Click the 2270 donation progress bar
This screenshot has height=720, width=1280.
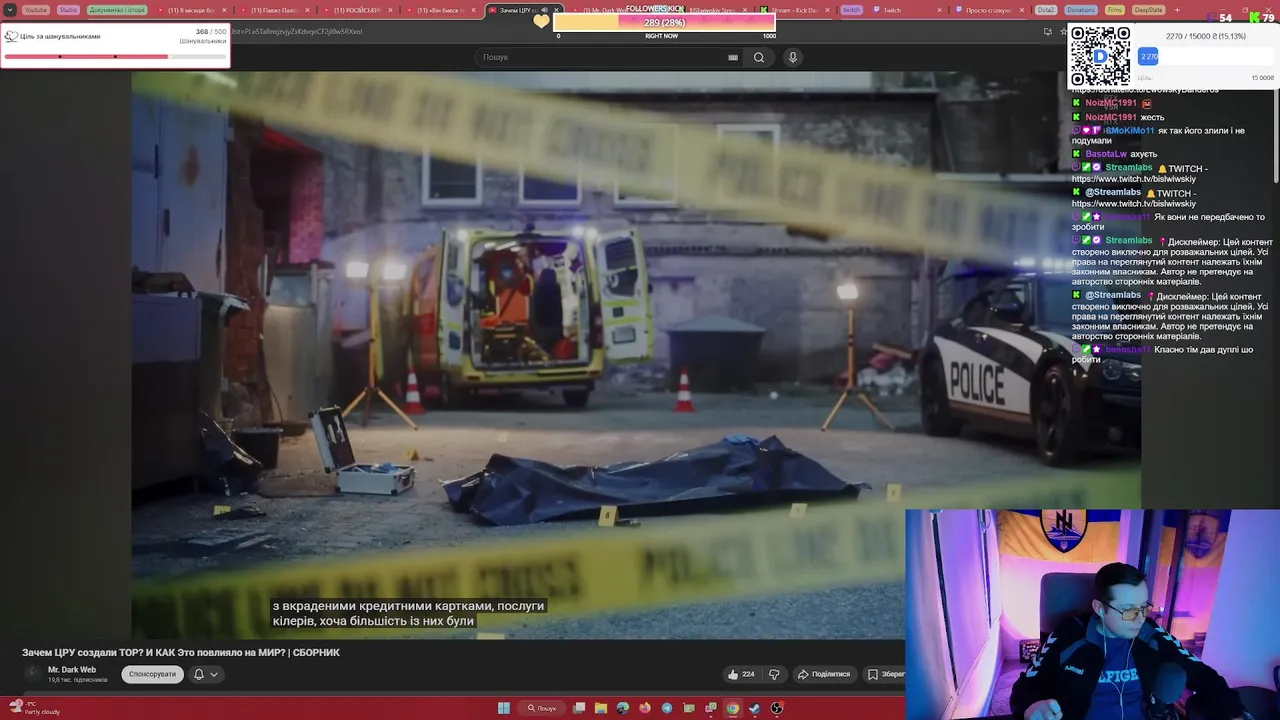[1206, 57]
